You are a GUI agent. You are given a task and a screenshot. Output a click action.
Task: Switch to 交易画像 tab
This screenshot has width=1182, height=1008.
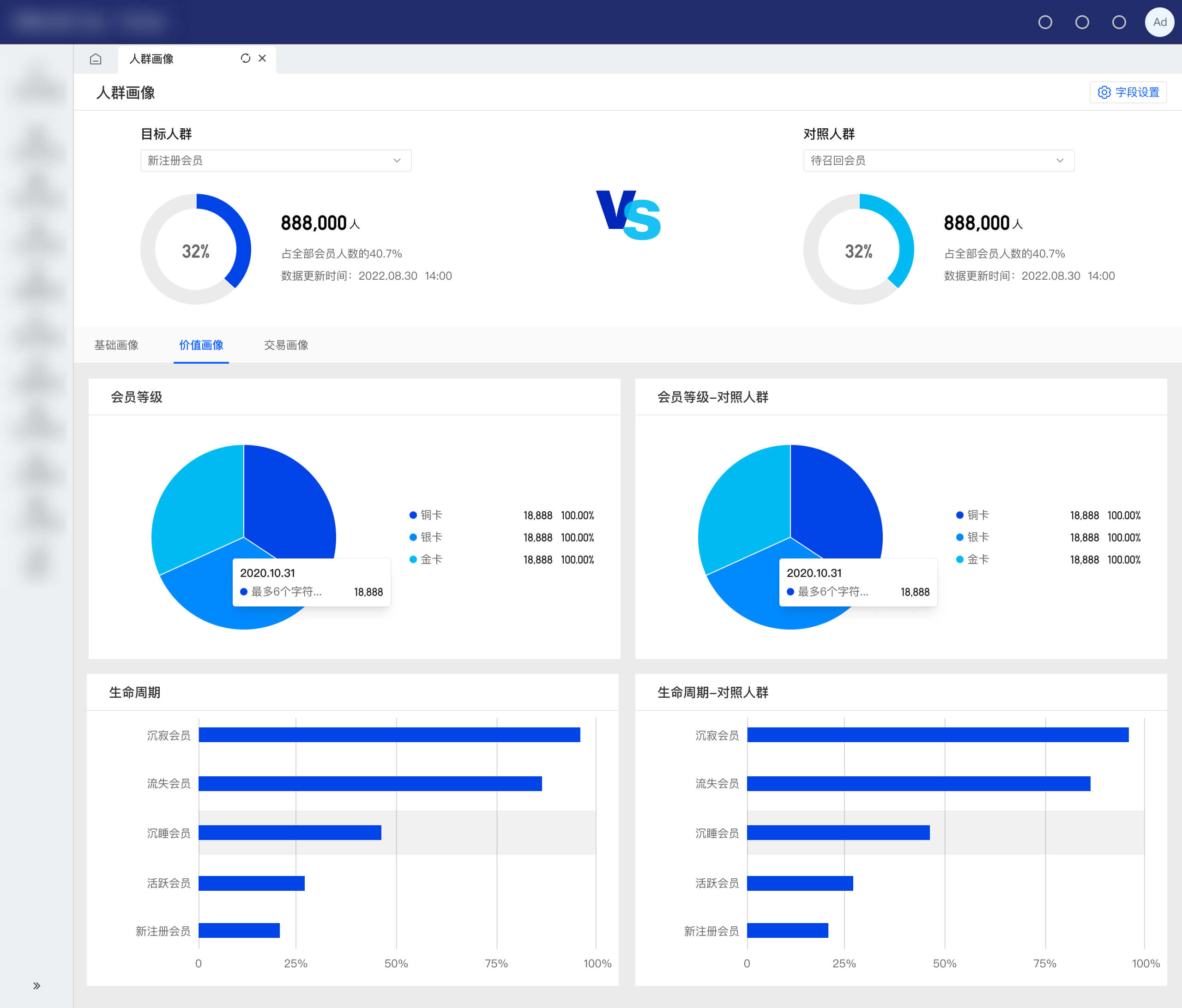tap(286, 345)
